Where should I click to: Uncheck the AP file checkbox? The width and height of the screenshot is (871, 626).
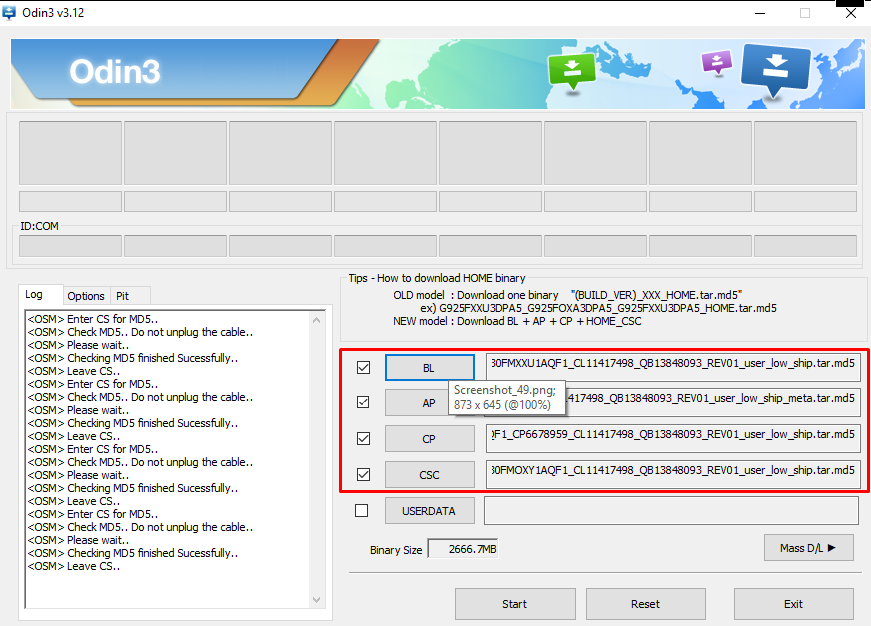[363, 403]
